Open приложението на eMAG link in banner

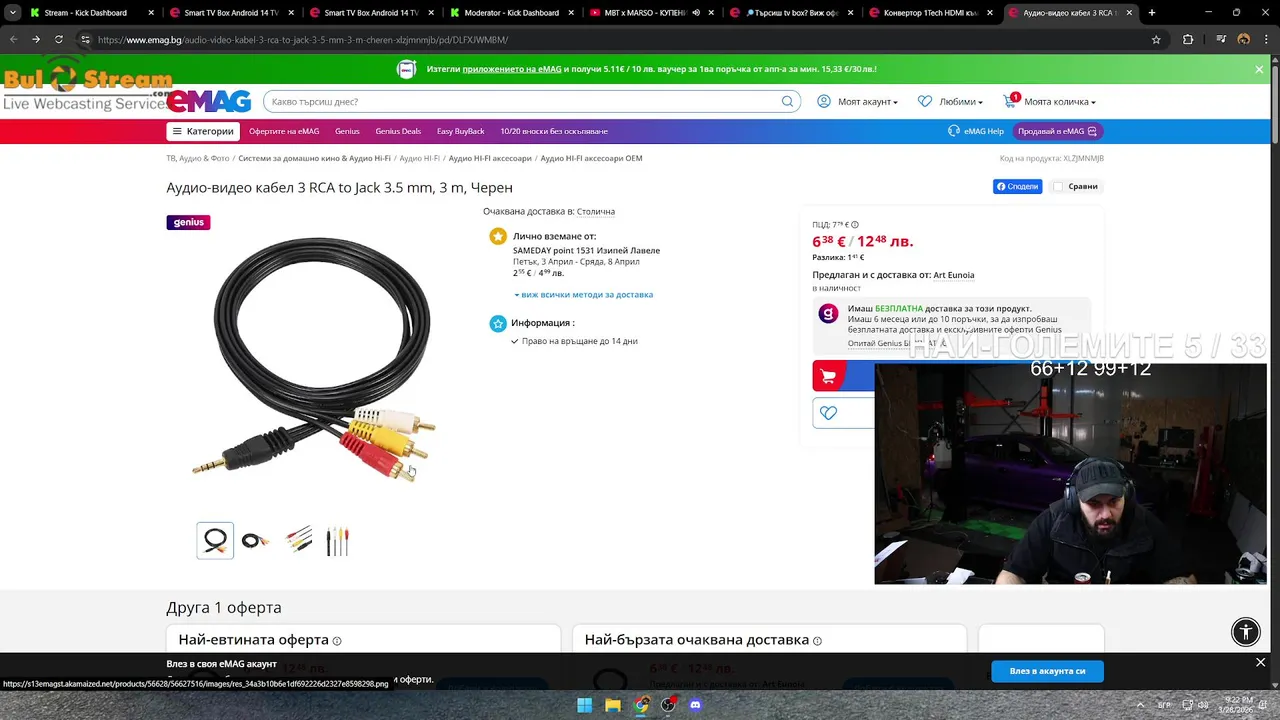[511, 69]
